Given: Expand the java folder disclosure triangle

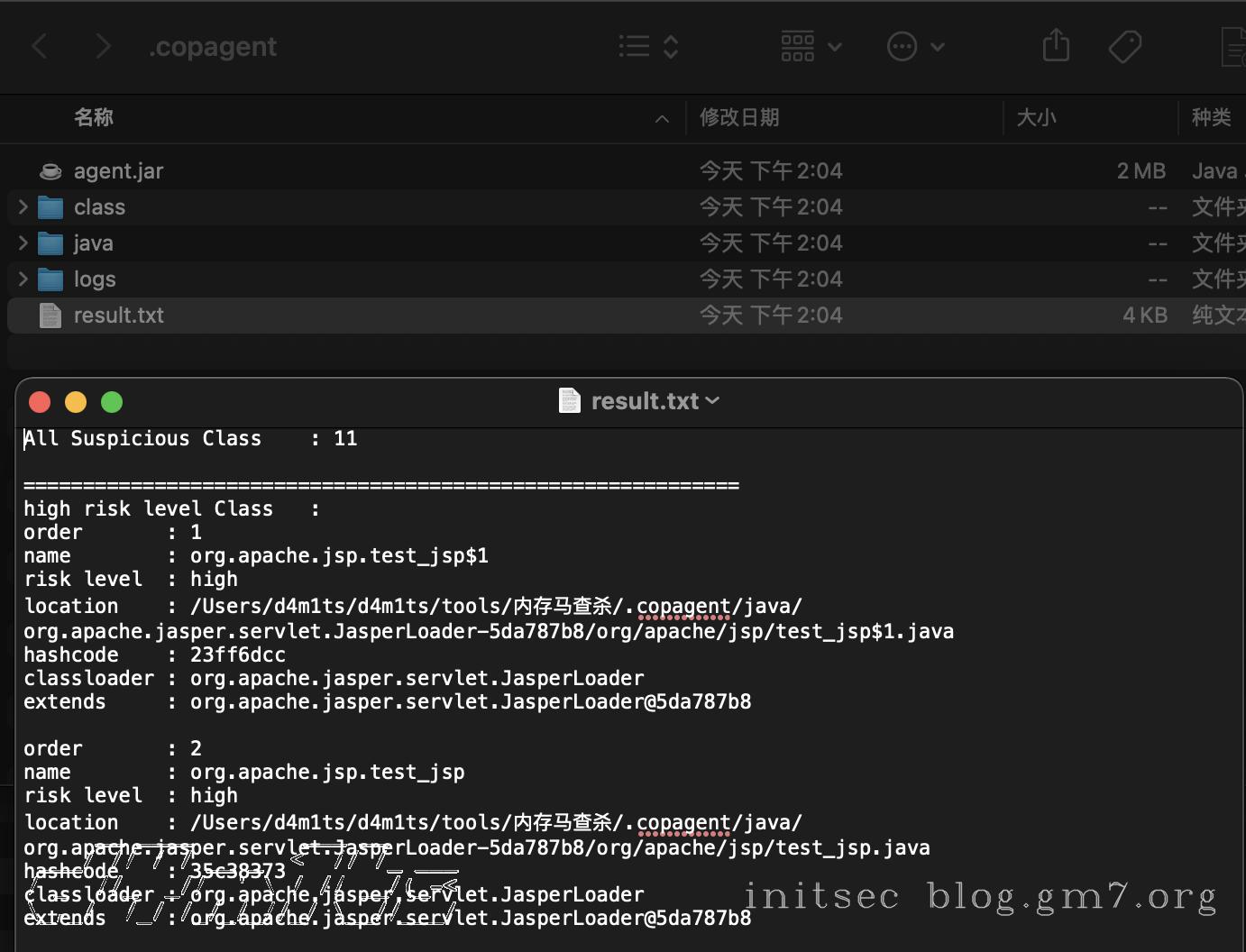Looking at the screenshot, I should click(23, 243).
